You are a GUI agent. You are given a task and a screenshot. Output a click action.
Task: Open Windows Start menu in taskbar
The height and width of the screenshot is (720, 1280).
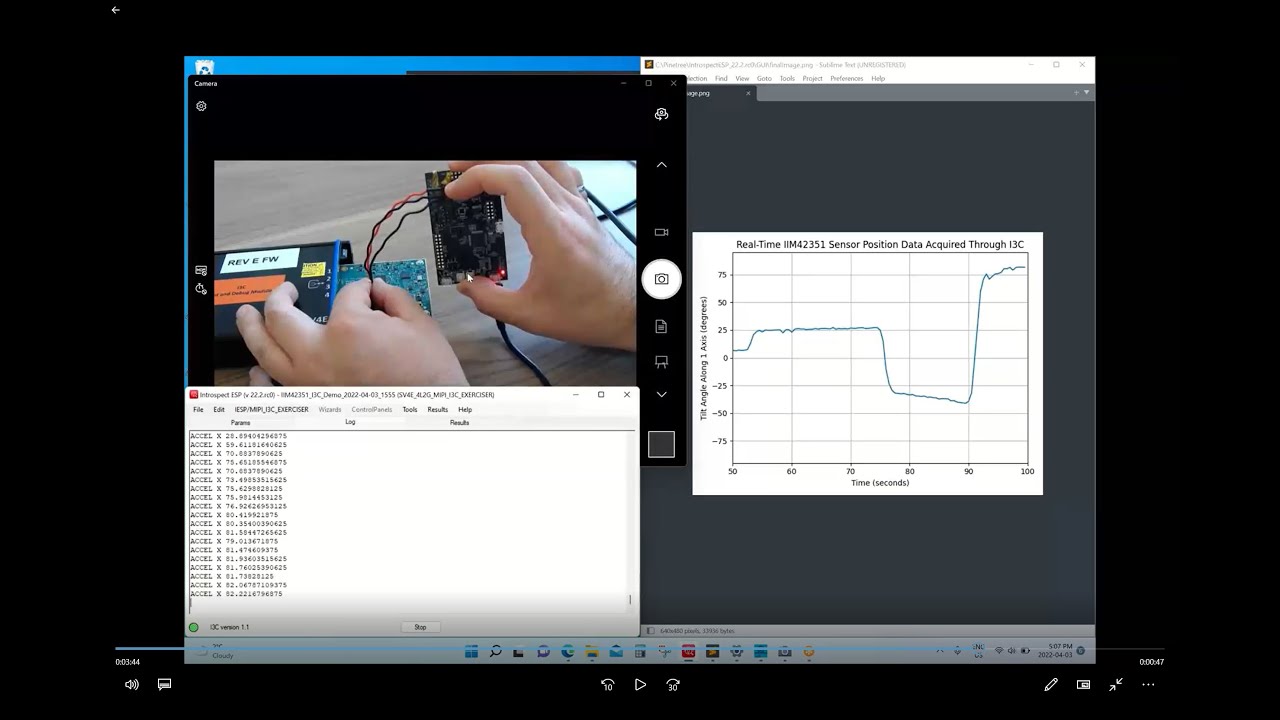pos(471,652)
